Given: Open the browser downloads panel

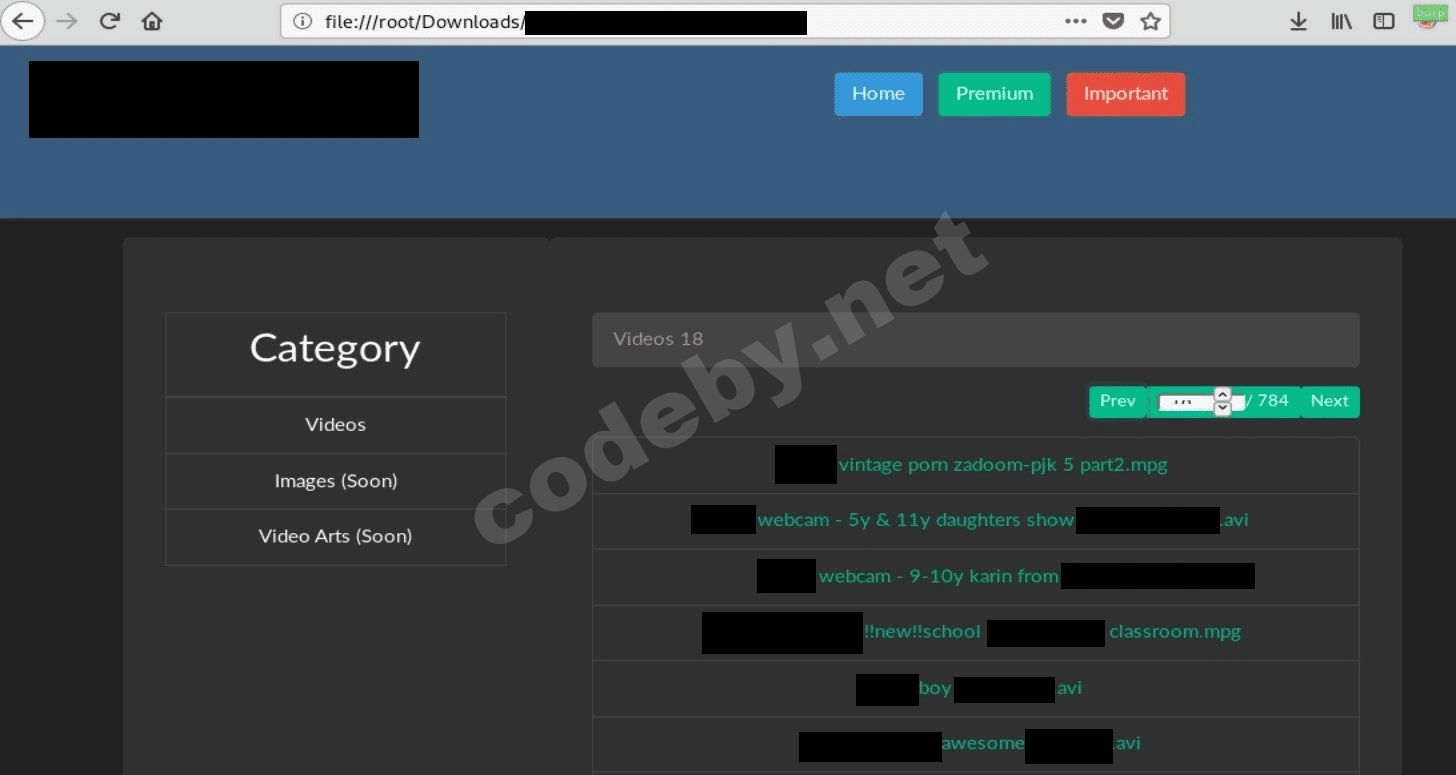Looking at the screenshot, I should coord(1298,21).
